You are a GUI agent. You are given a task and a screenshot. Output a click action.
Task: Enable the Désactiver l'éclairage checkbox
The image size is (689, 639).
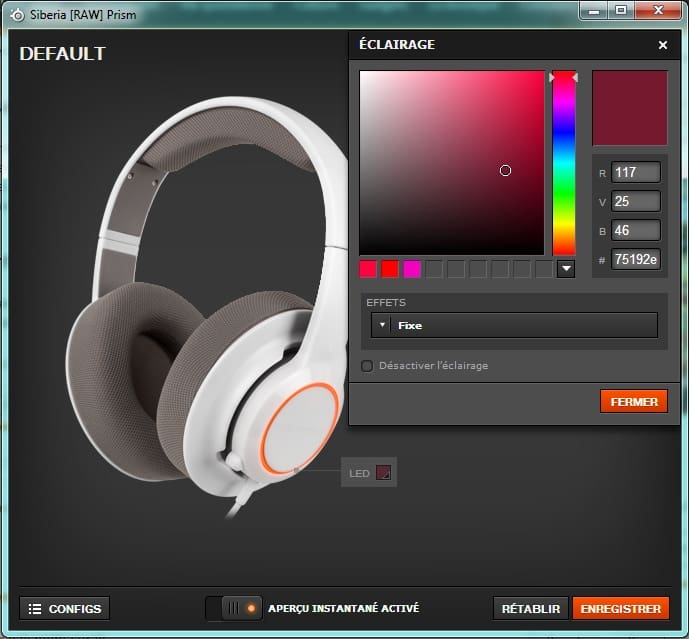367,366
